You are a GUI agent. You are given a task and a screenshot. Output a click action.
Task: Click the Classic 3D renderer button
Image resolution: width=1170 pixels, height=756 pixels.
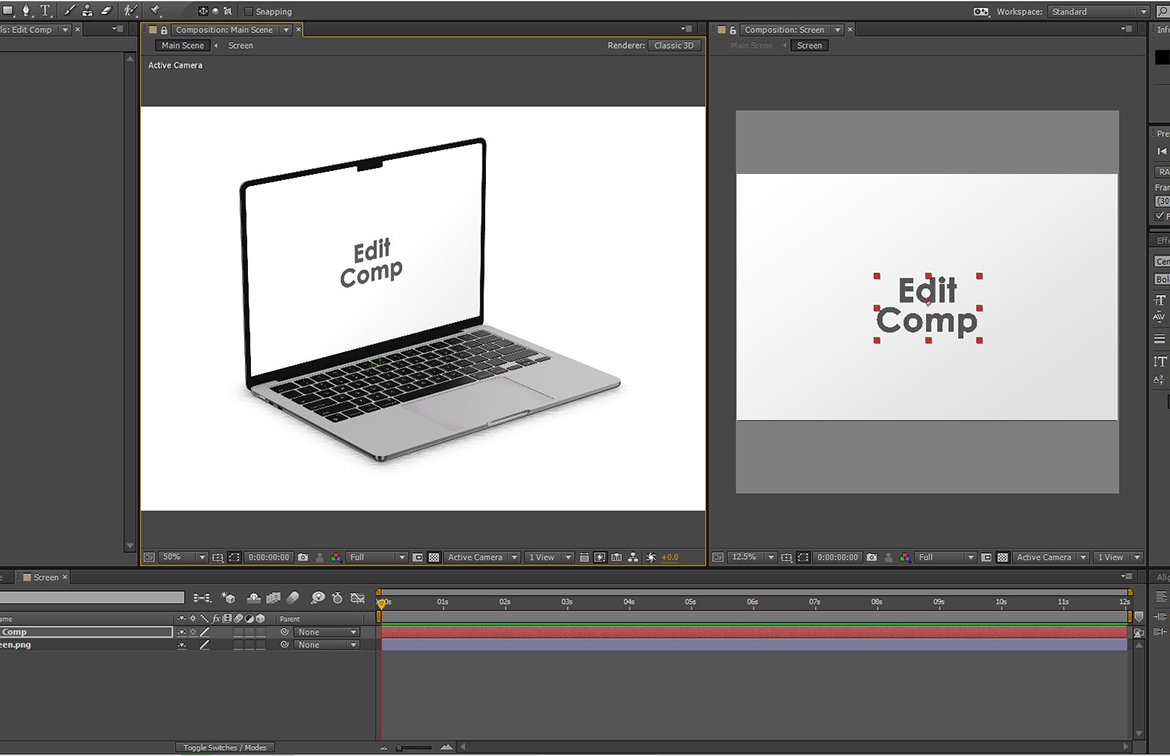pyautogui.click(x=674, y=45)
